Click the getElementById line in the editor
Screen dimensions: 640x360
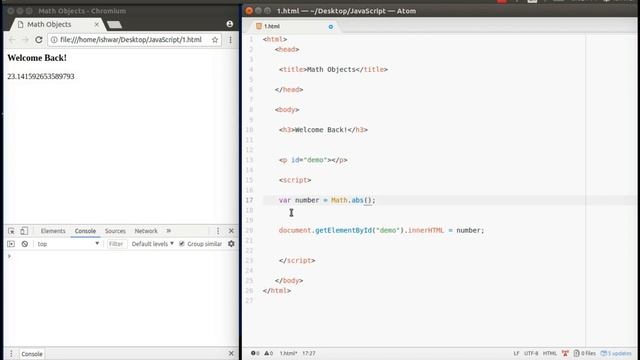tap(382, 230)
